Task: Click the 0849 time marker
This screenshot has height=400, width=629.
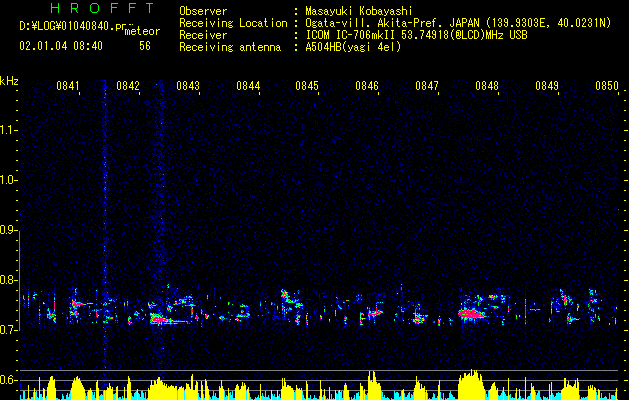Action: 547,86
